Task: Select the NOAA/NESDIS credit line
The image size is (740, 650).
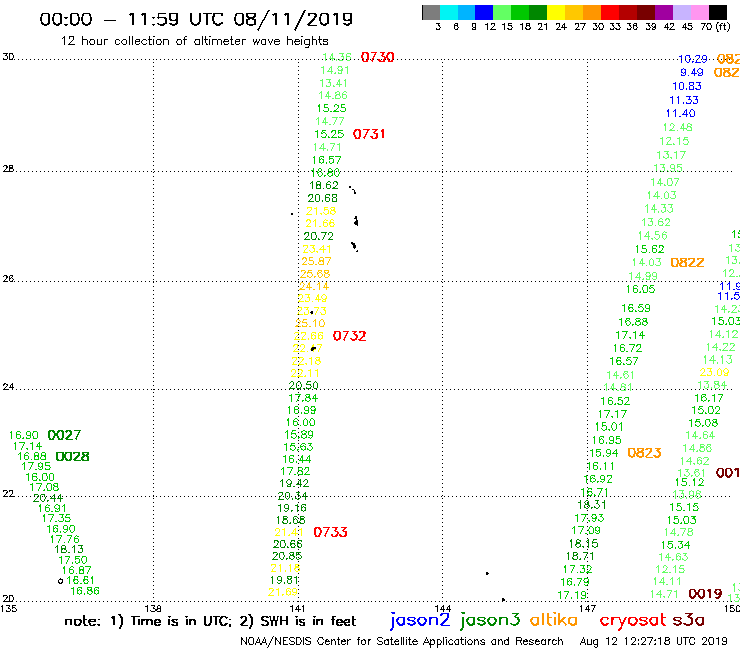Action: click(402, 642)
